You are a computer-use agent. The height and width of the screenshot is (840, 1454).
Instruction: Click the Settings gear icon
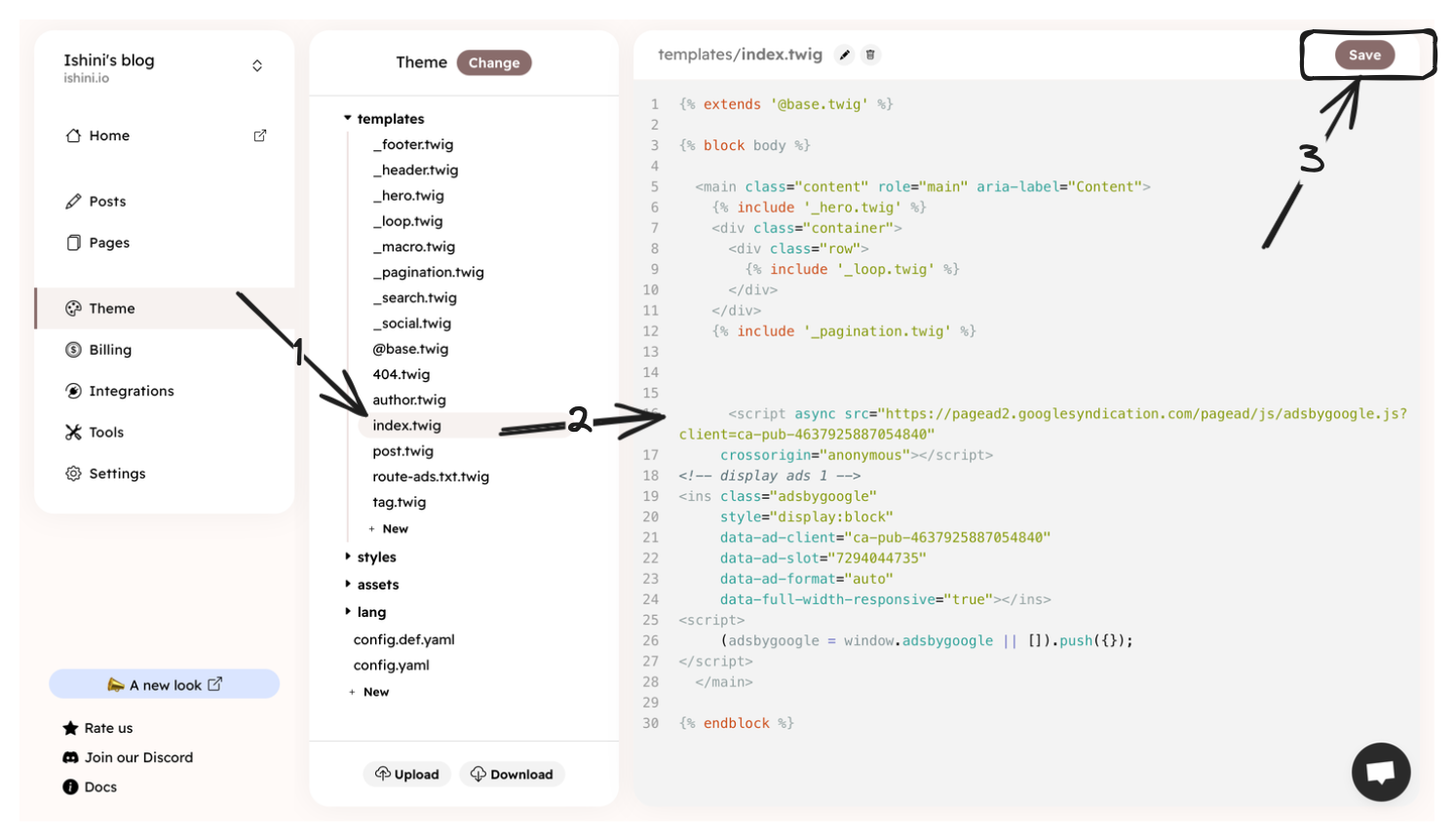(72, 474)
